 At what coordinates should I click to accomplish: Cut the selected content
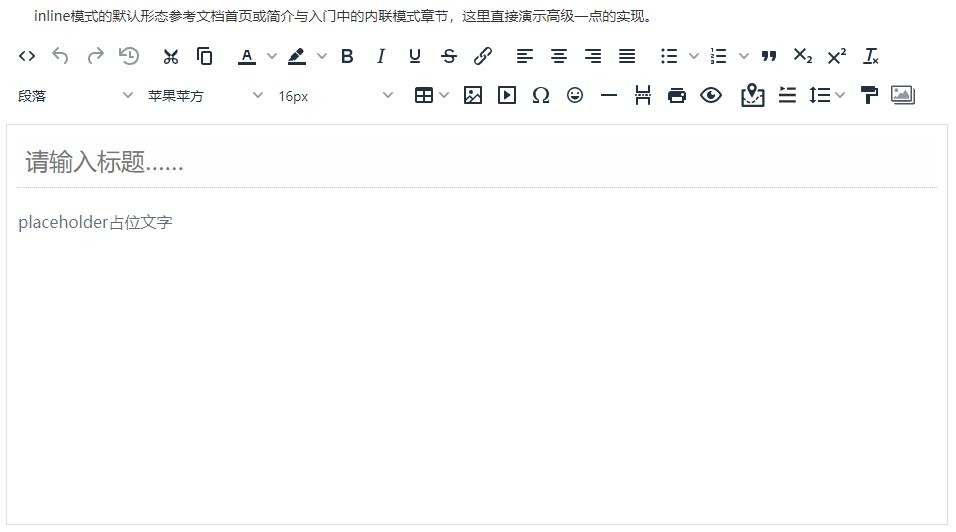pos(171,56)
